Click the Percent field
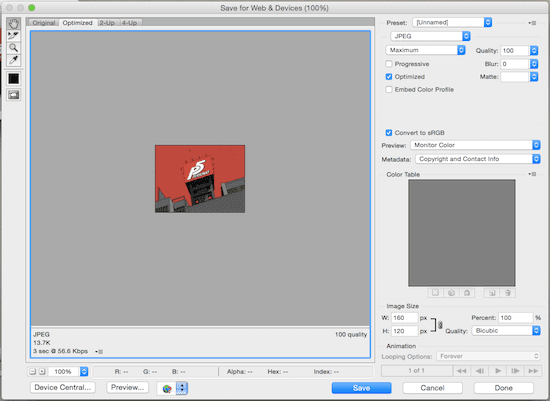The width and height of the screenshot is (550, 401). [x=515, y=318]
